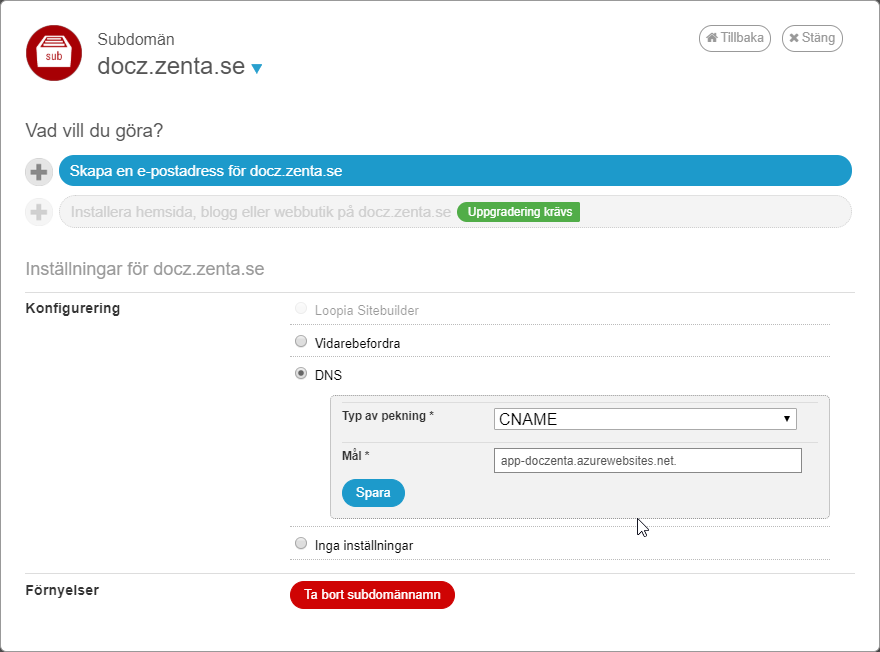Click the Tillbaka button
880x652 pixels.
click(734, 38)
